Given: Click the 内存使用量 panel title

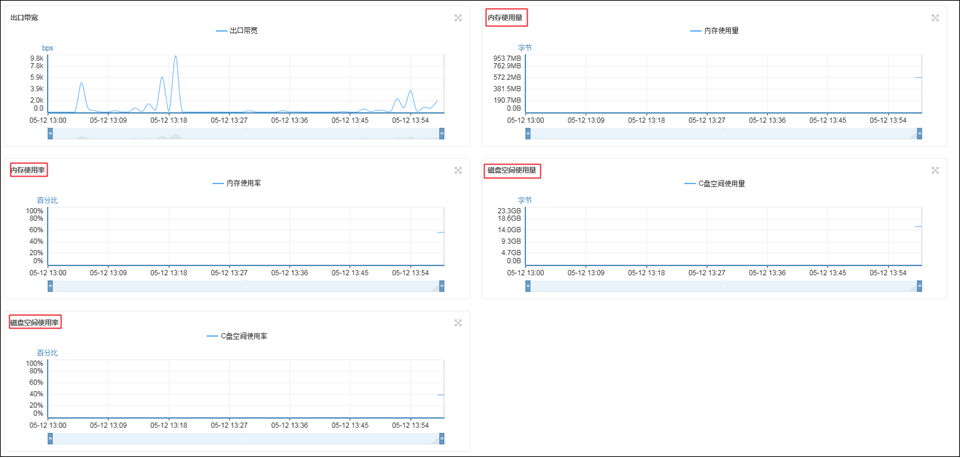Looking at the screenshot, I should [506, 18].
